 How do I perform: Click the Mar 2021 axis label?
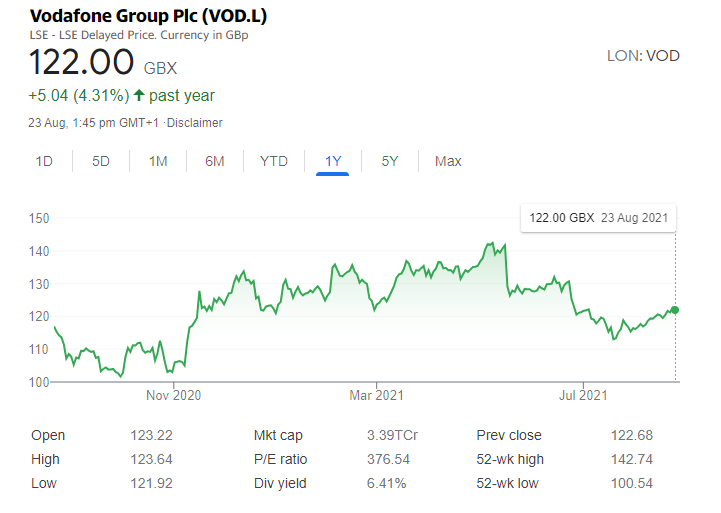[376, 395]
